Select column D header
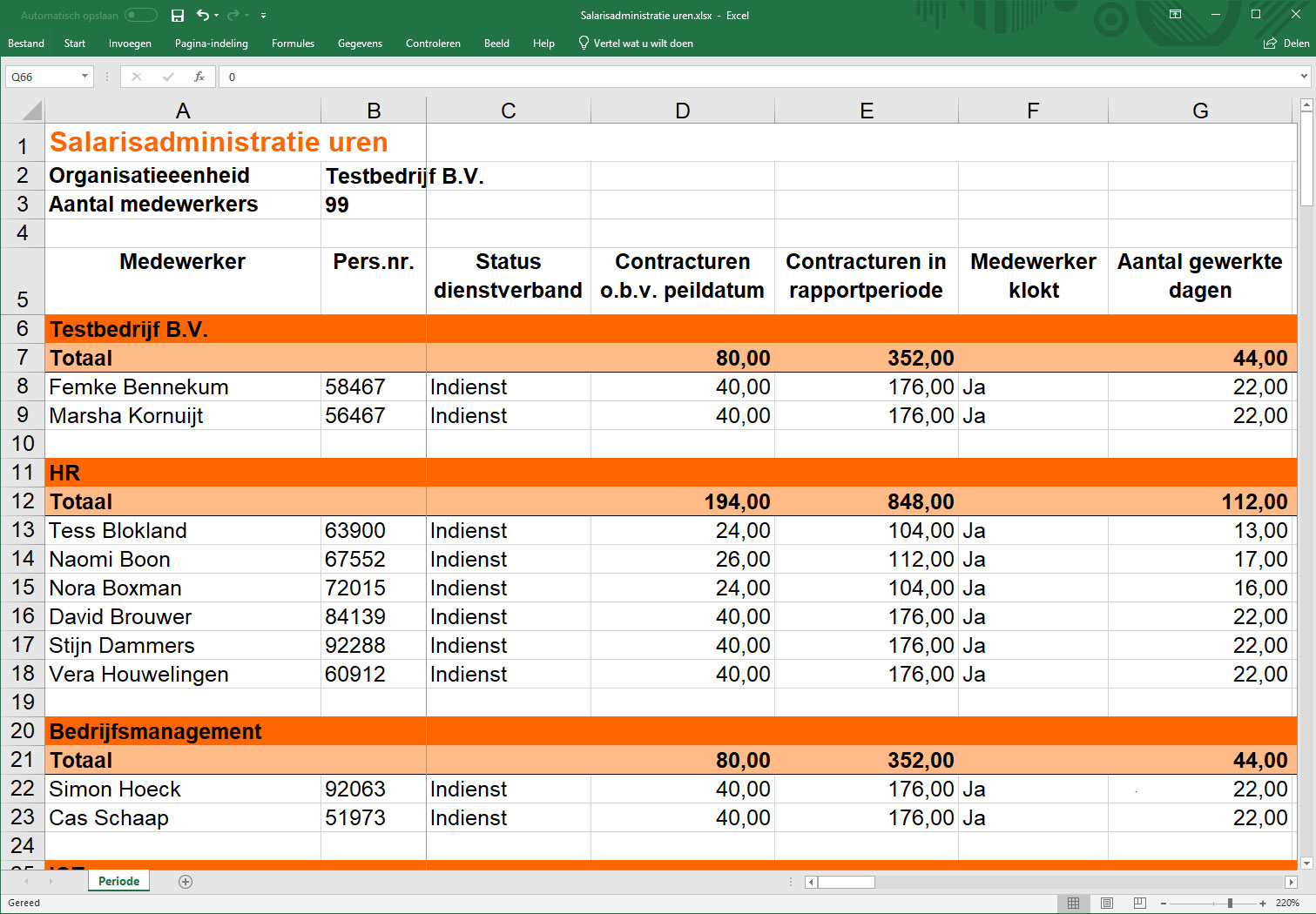The width and height of the screenshot is (1316, 914). pyautogui.click(x=683, y=111)
